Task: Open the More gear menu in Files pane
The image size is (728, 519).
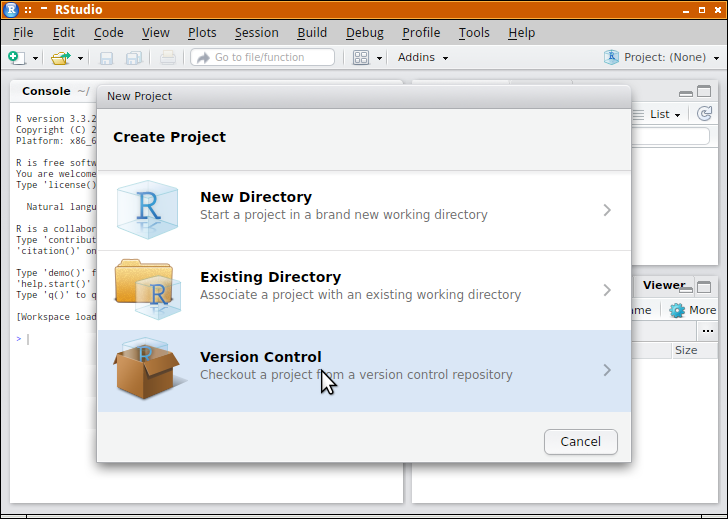Action: 693,310
